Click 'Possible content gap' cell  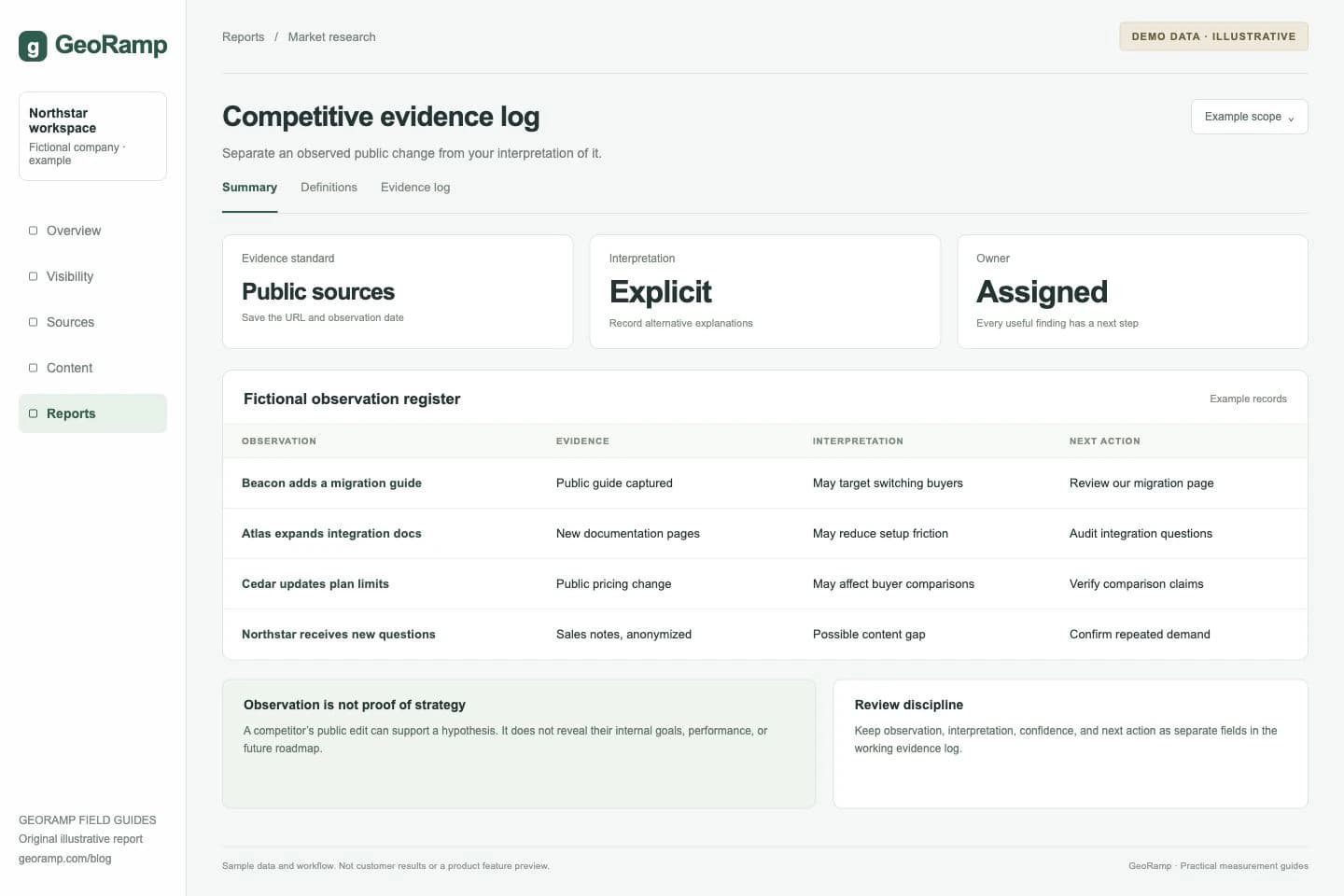click(869, 635)
